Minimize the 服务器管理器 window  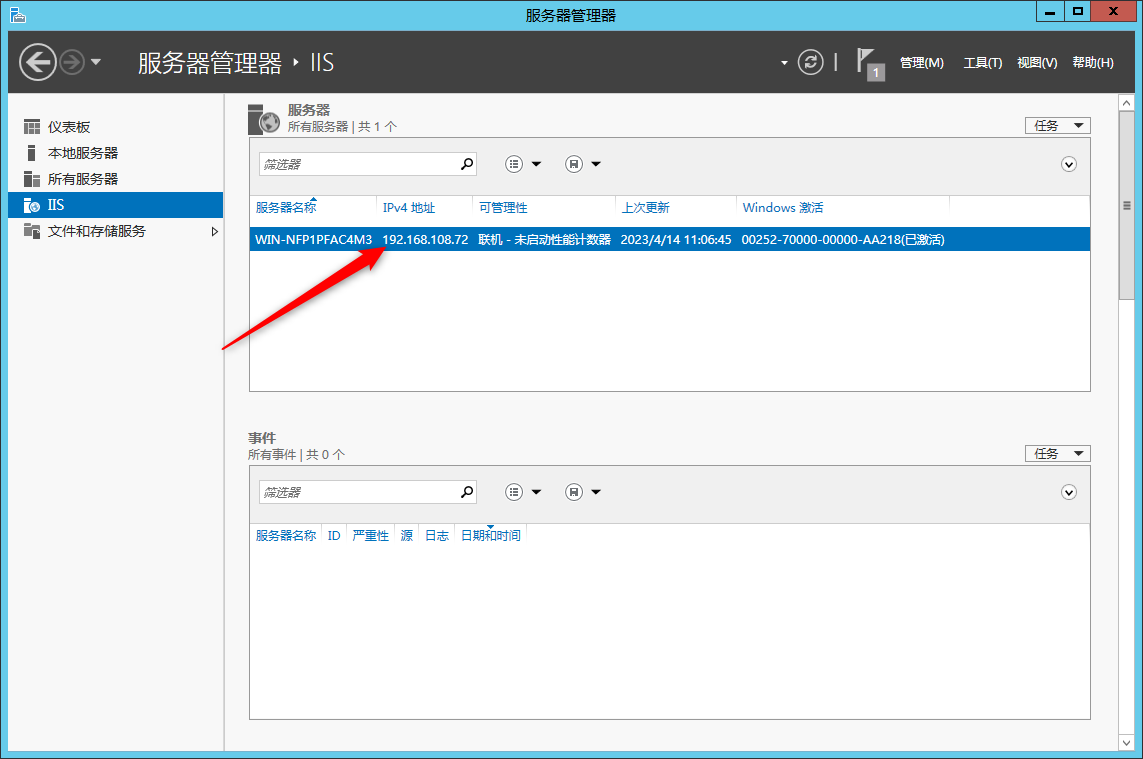point(1050,11)
